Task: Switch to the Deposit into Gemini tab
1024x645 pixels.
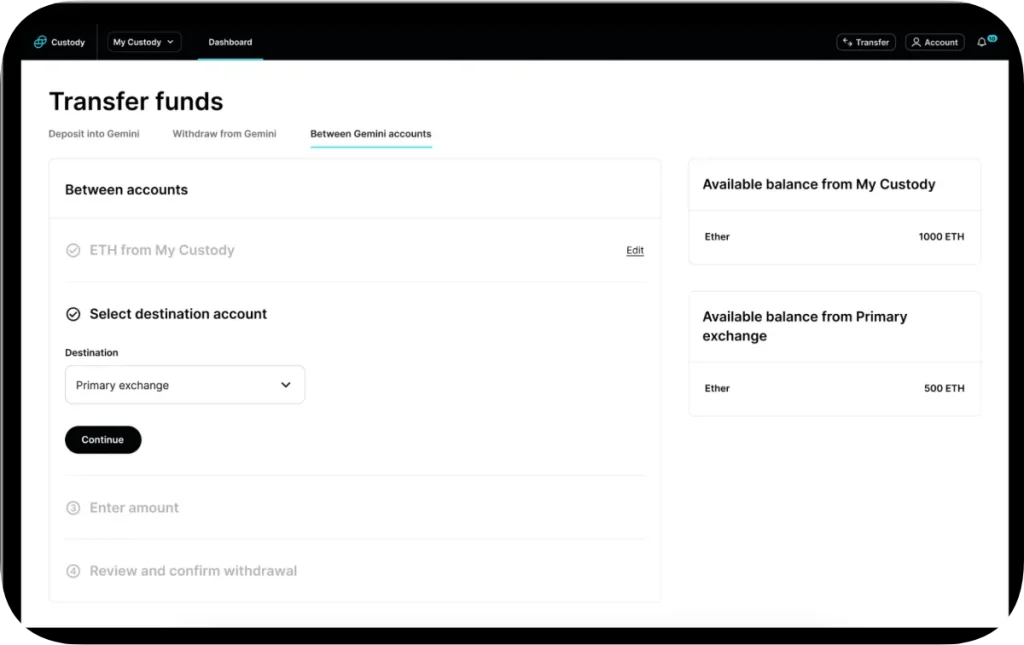Action: 94,133
